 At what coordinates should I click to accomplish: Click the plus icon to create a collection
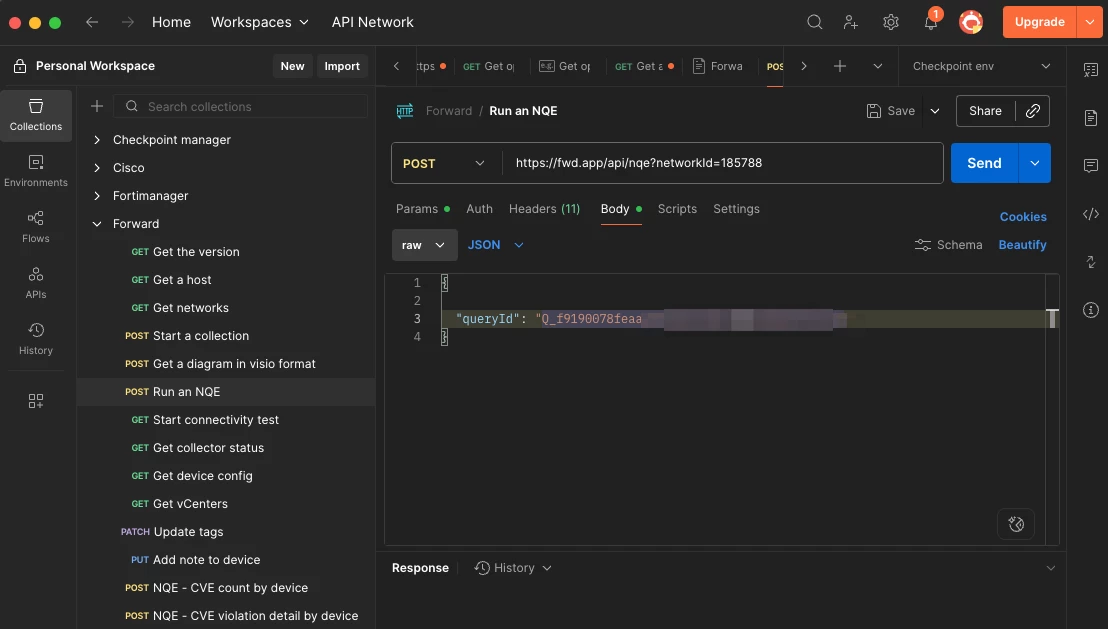click(x=97, y=106)
